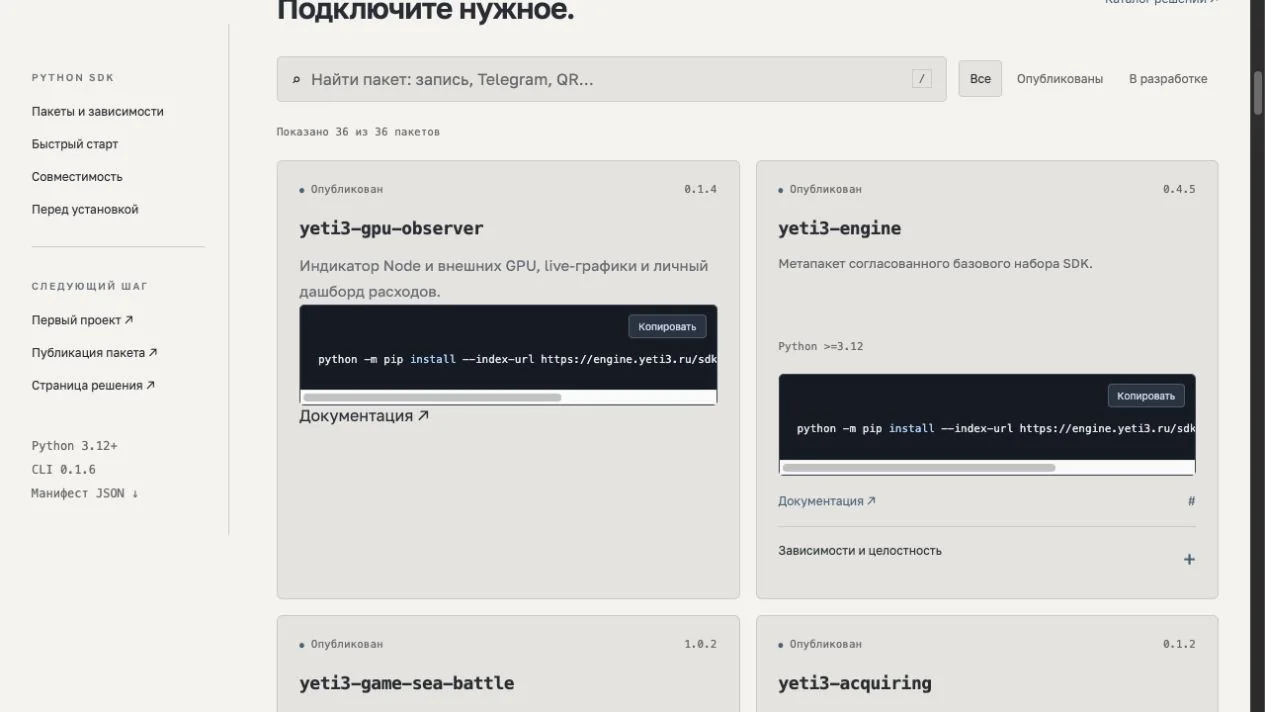Click the Индикатор Node и внешних GPU description
The width and height of the screenshot is (1265, 712).
click(503, 279)
